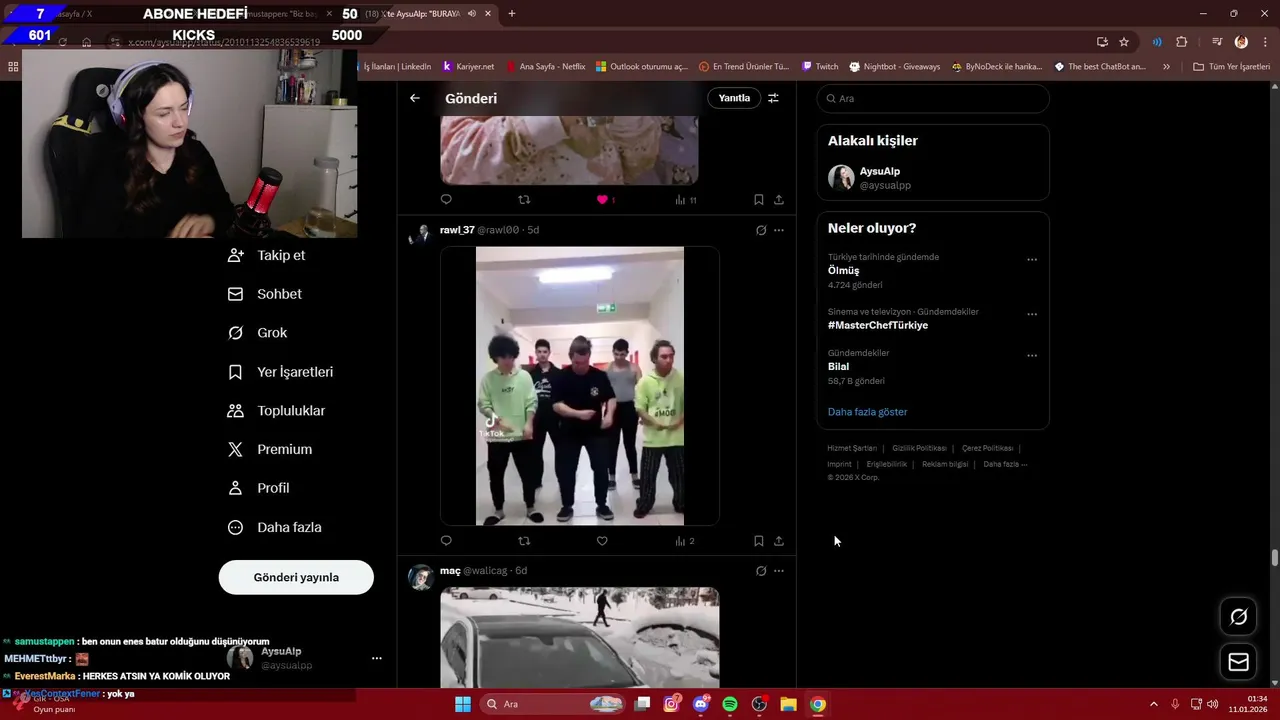
Task: Open a new browser tab
Action: [512, 14]
